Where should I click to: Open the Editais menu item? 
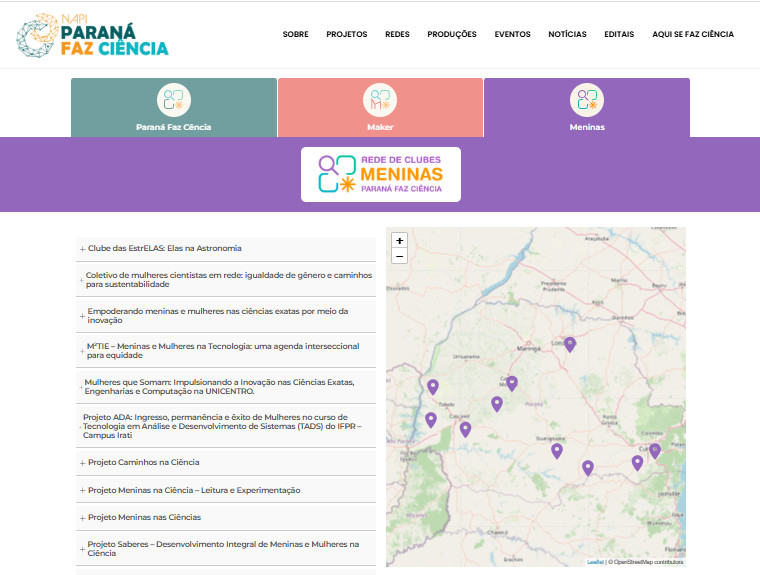(x=619, y=34)
